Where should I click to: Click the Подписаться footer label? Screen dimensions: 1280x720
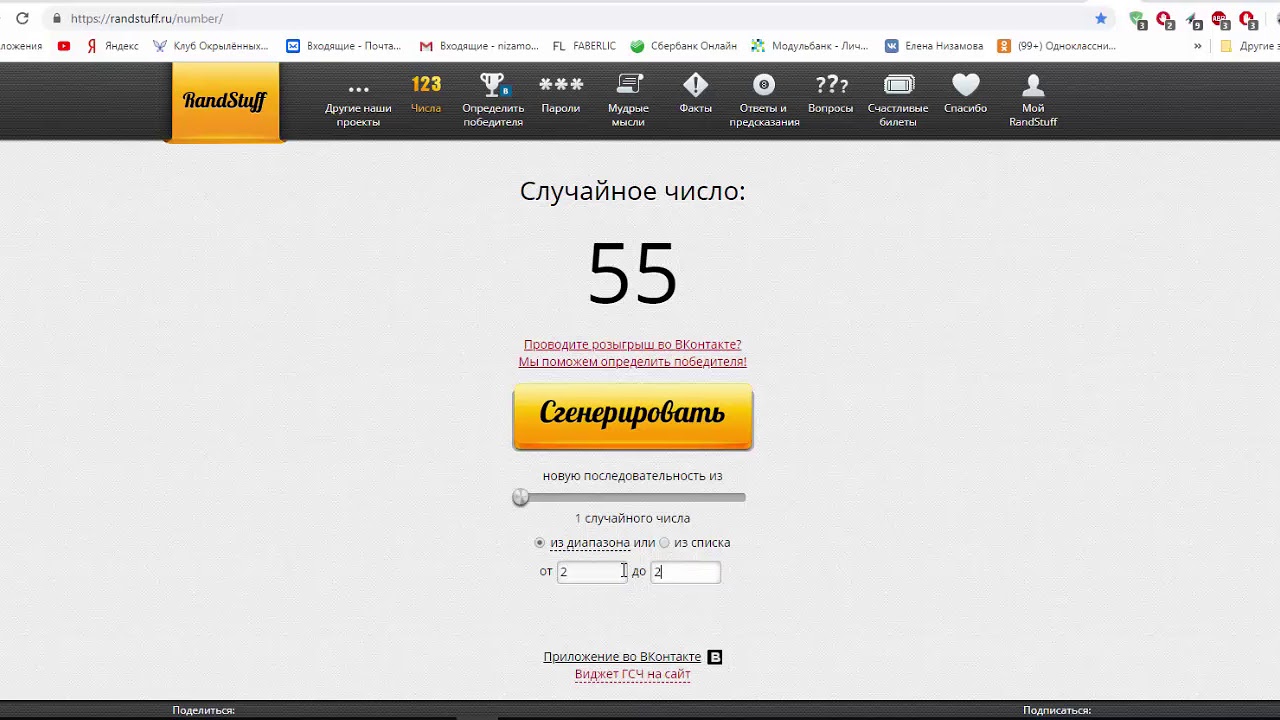pyautogui.click(x=1057, y=710)
